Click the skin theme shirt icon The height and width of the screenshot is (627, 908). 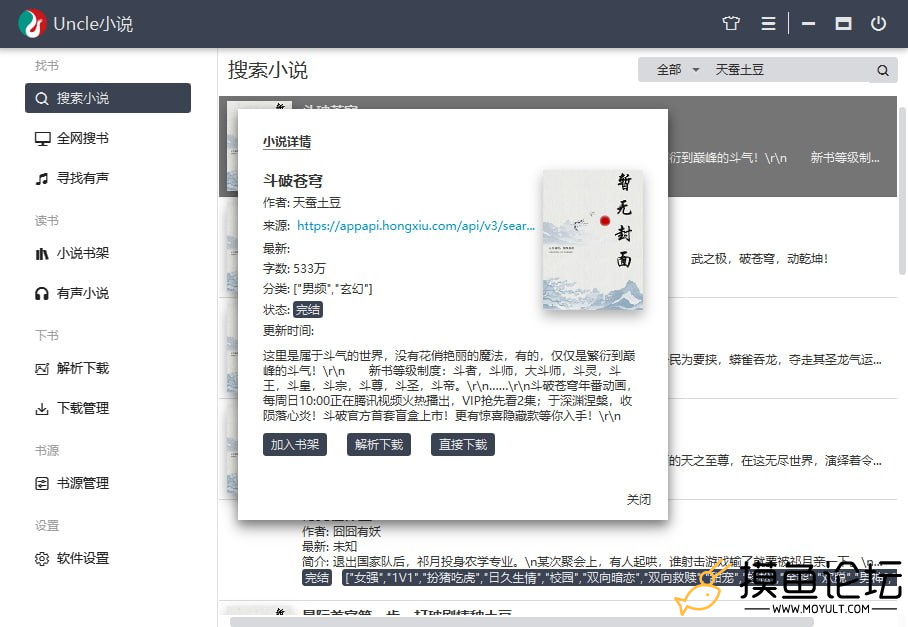(x=731, y=24)
